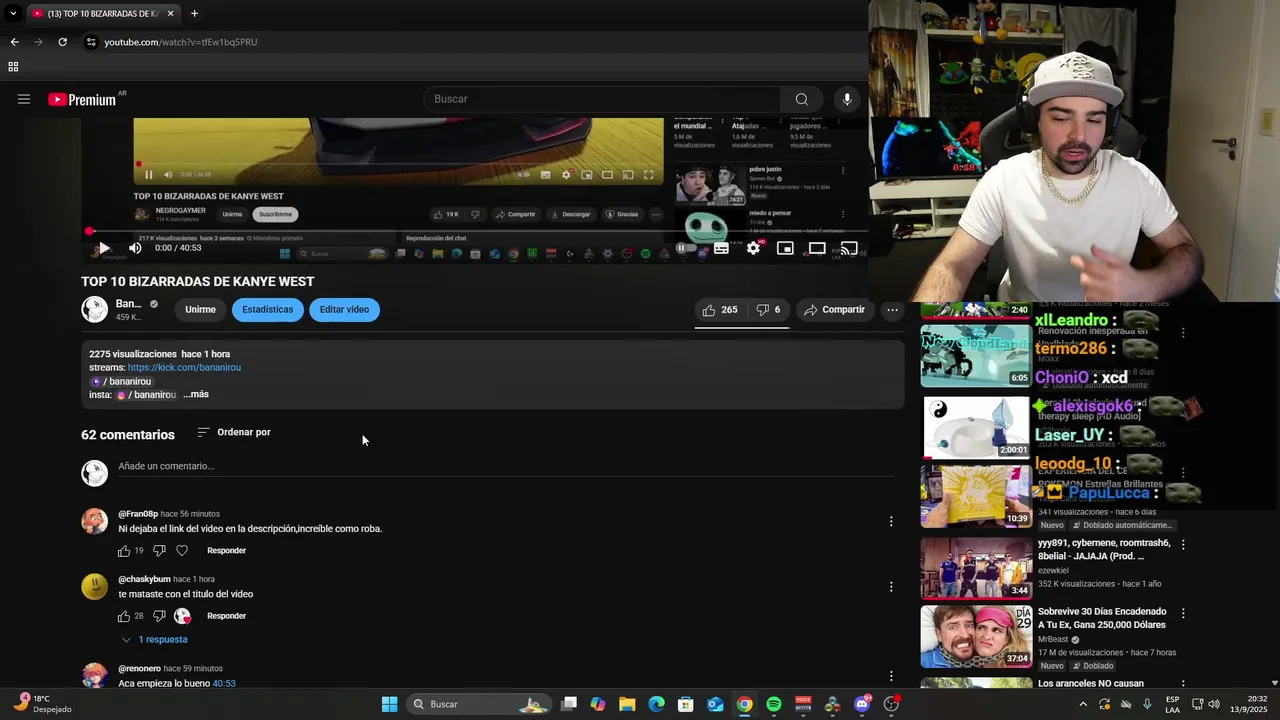This screenshot has height=720, width=1280.
Task: Cast video to a TV
Action: 849,248
